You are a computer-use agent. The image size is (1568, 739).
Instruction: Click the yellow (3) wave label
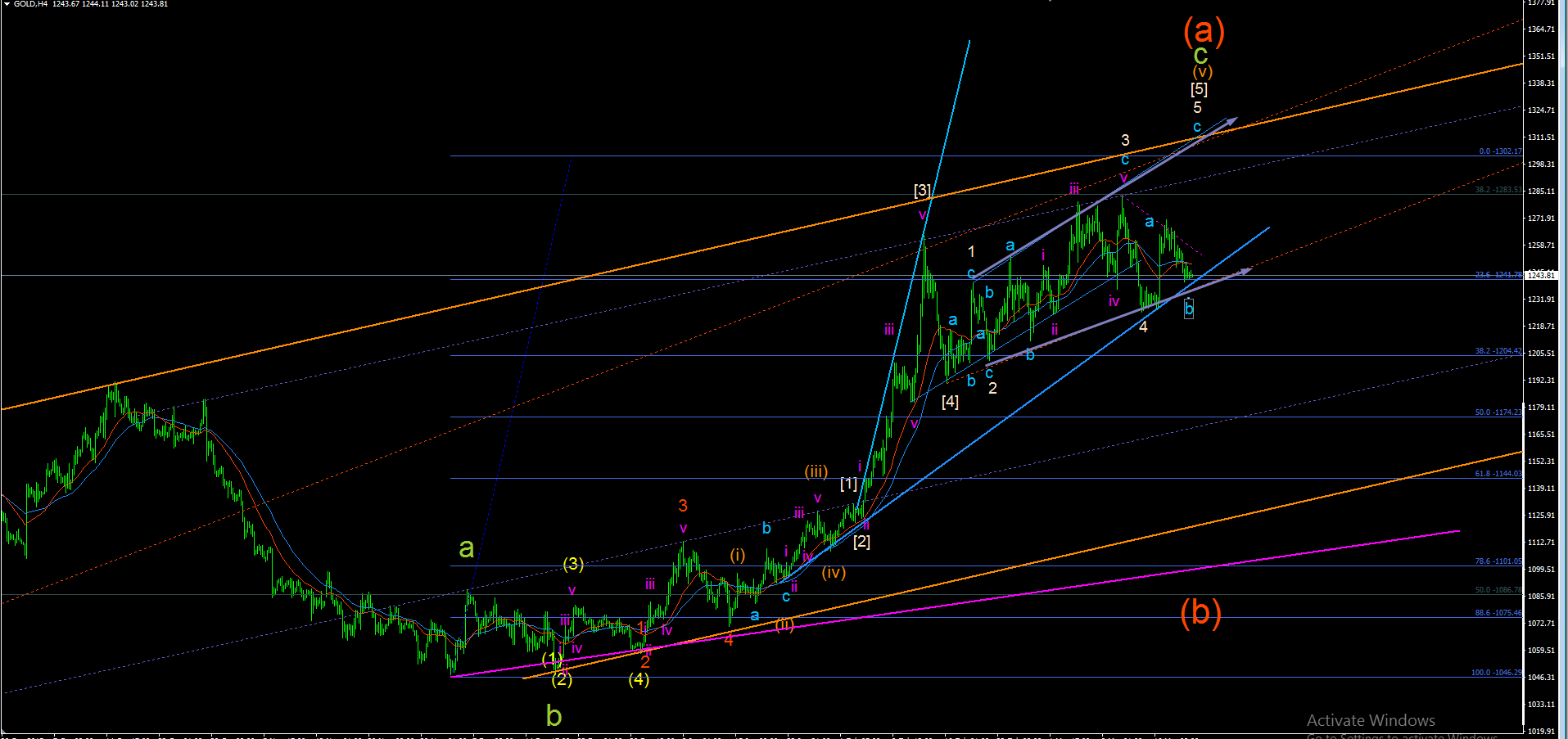(x=573, y=564)
